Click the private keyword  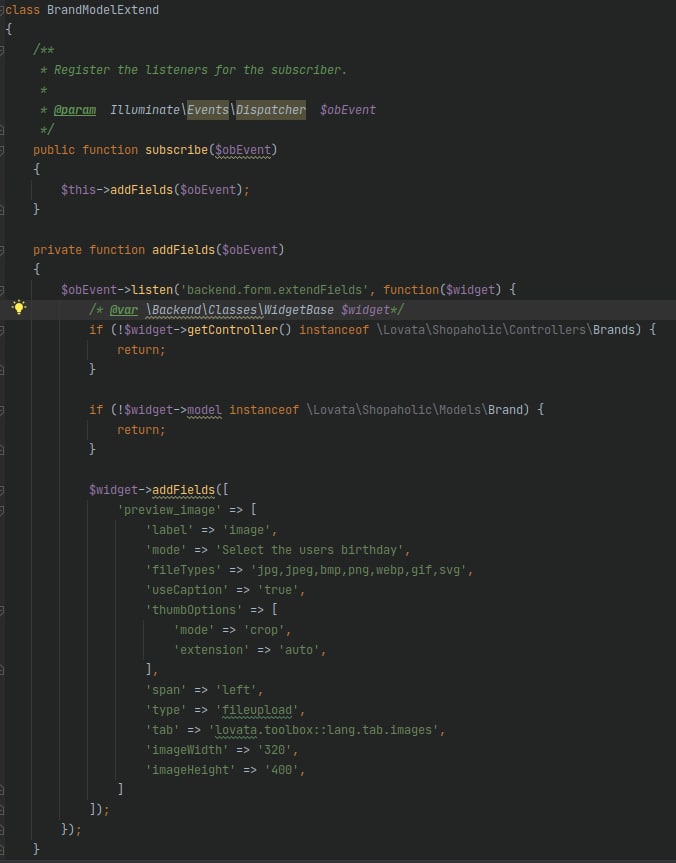pyautogui.click(x=57, y=250)
